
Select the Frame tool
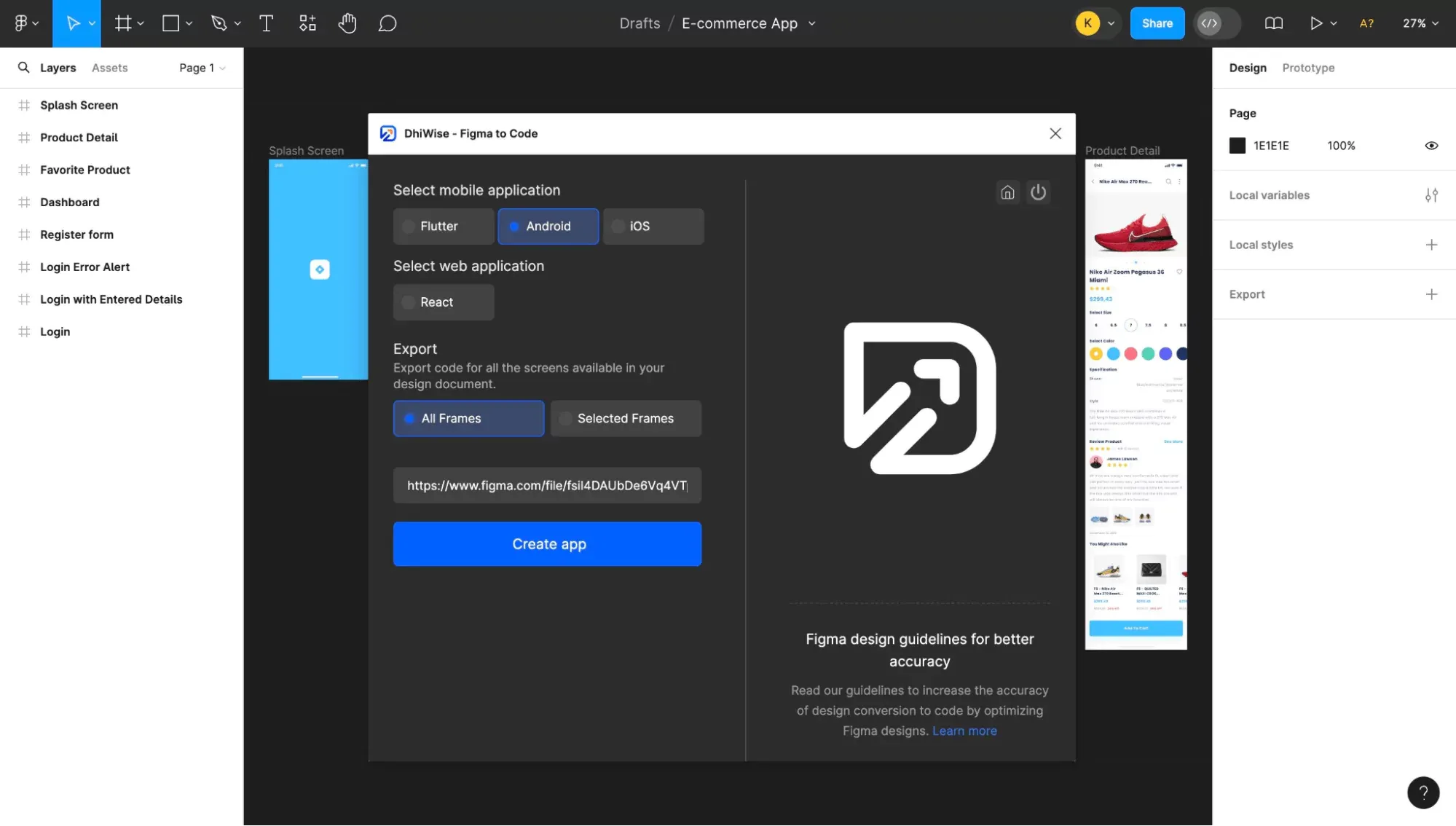click(123, 23)
